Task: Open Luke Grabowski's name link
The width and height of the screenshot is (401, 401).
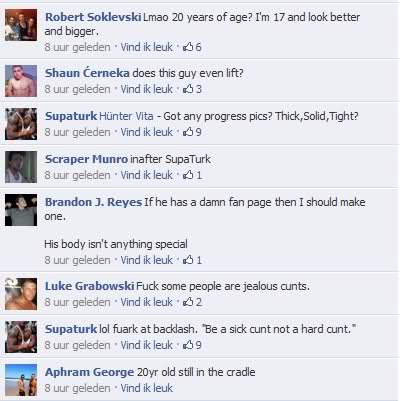Action: pyautogui.click(x=90, y=286)
